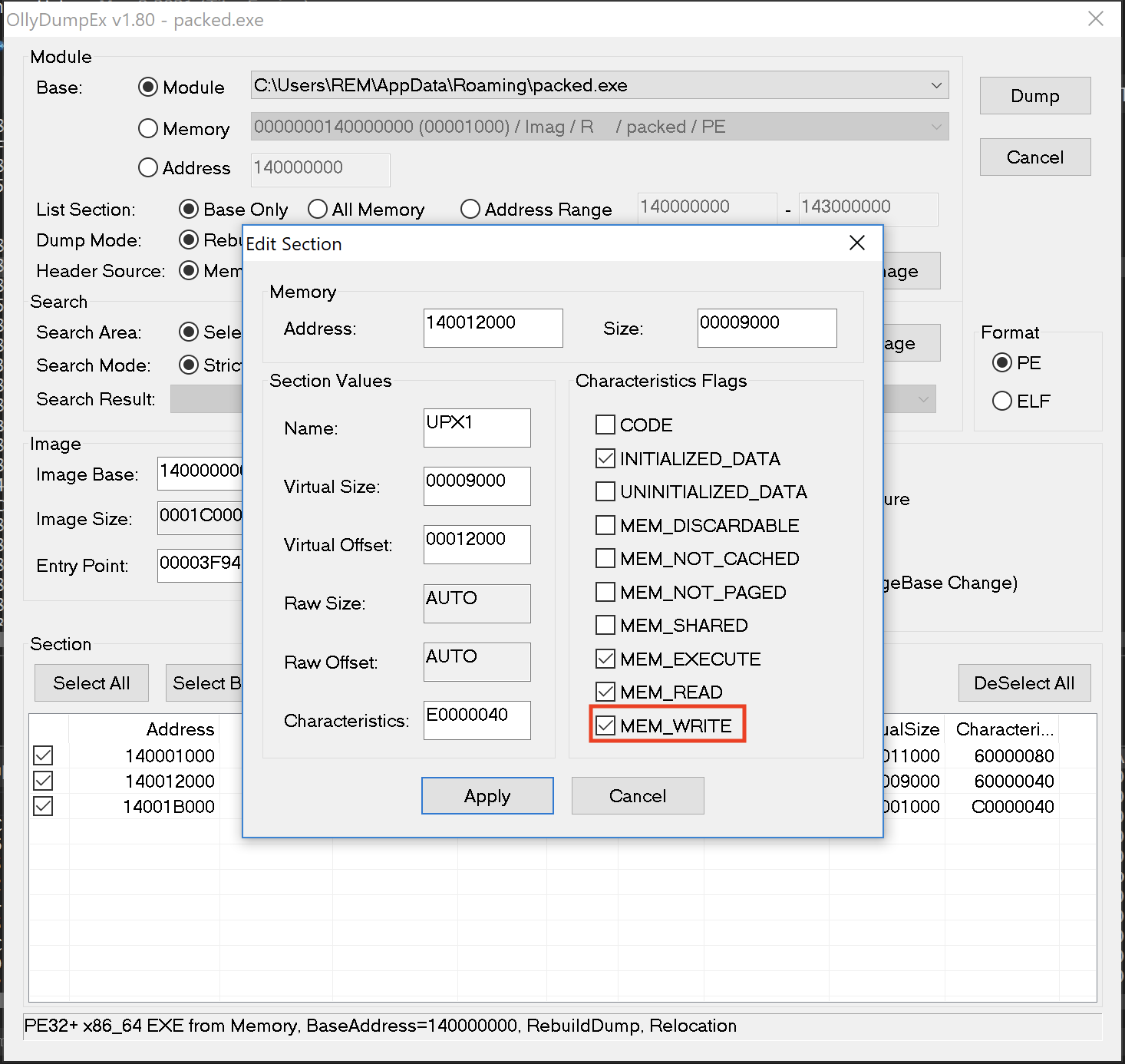Apply the section edits
Screen dimensions: 1125x1064
487,795
